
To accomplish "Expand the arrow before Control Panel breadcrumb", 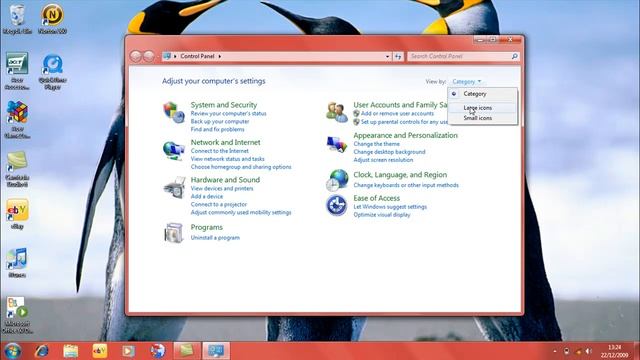I will click(x=176, y=56).
